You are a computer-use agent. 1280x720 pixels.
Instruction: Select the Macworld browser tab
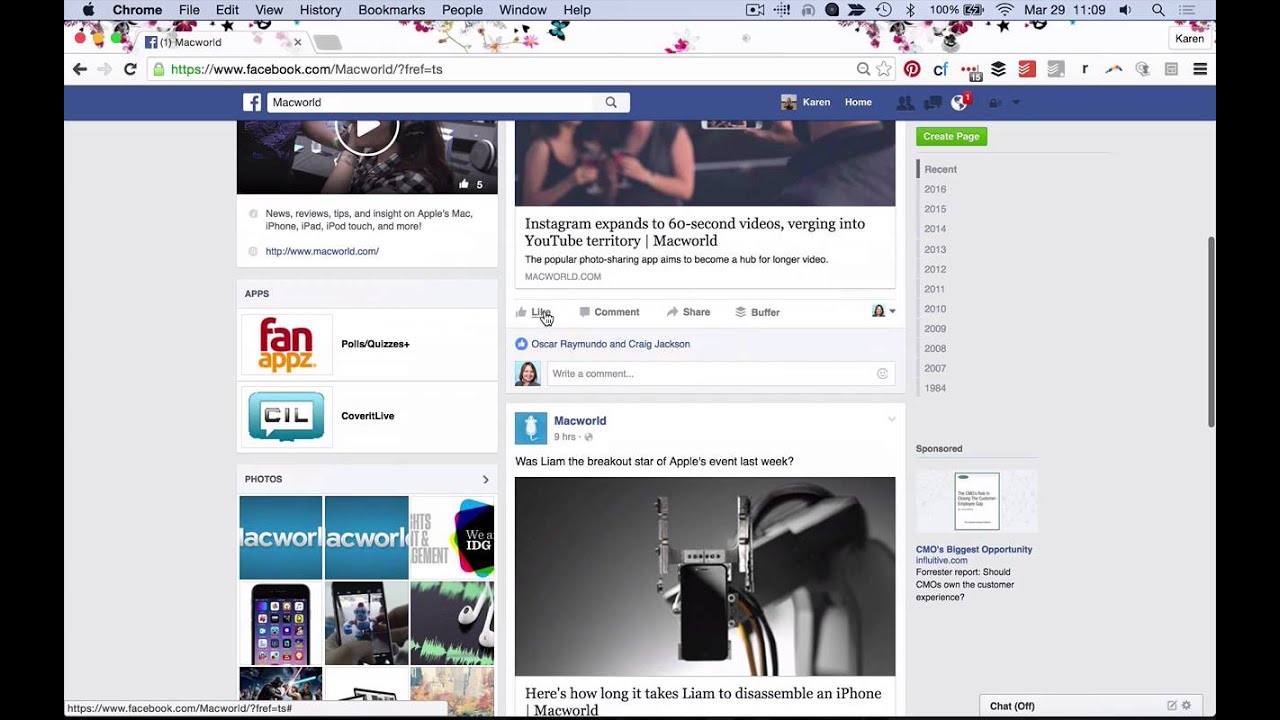pos(222,42)
